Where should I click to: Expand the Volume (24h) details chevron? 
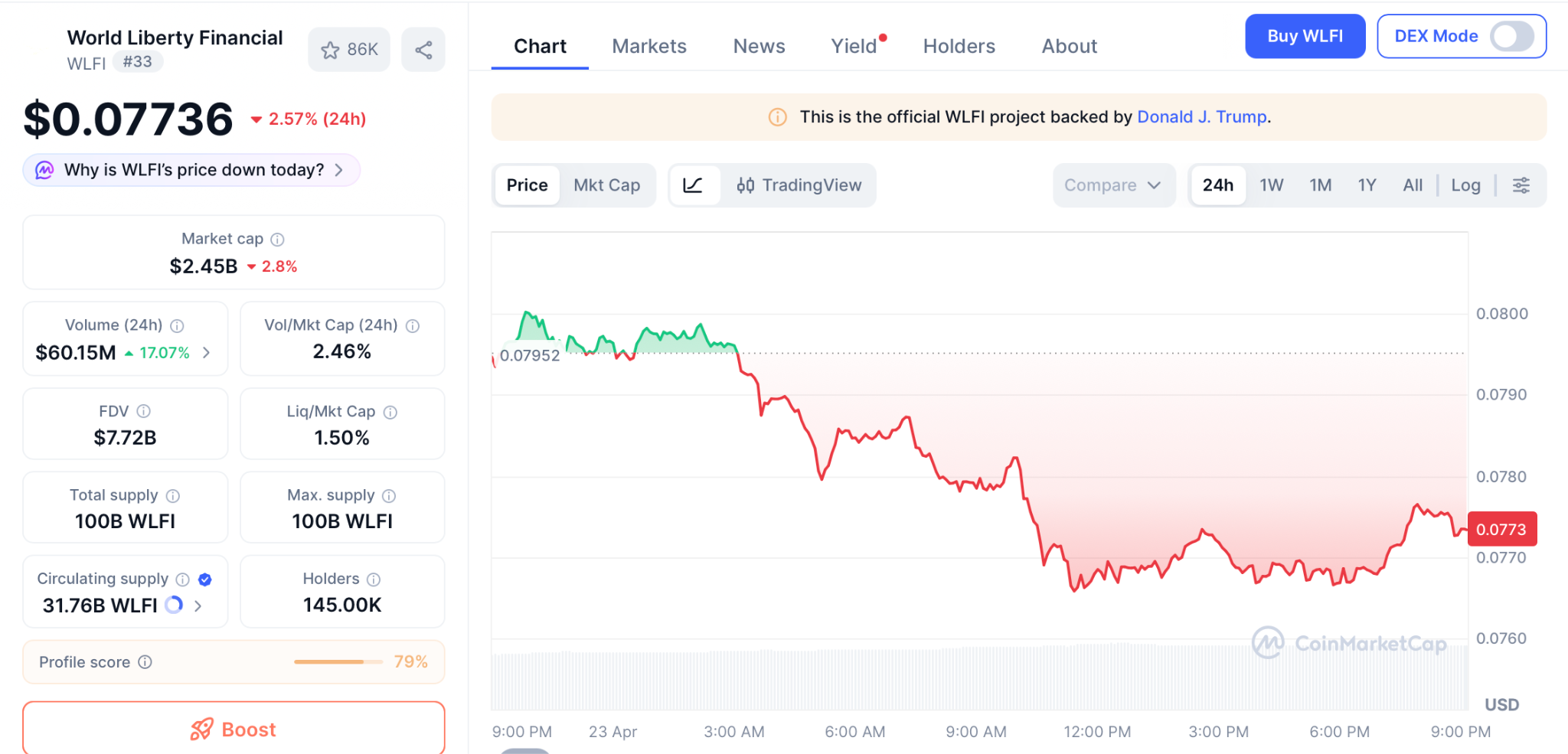click(207, 353)
